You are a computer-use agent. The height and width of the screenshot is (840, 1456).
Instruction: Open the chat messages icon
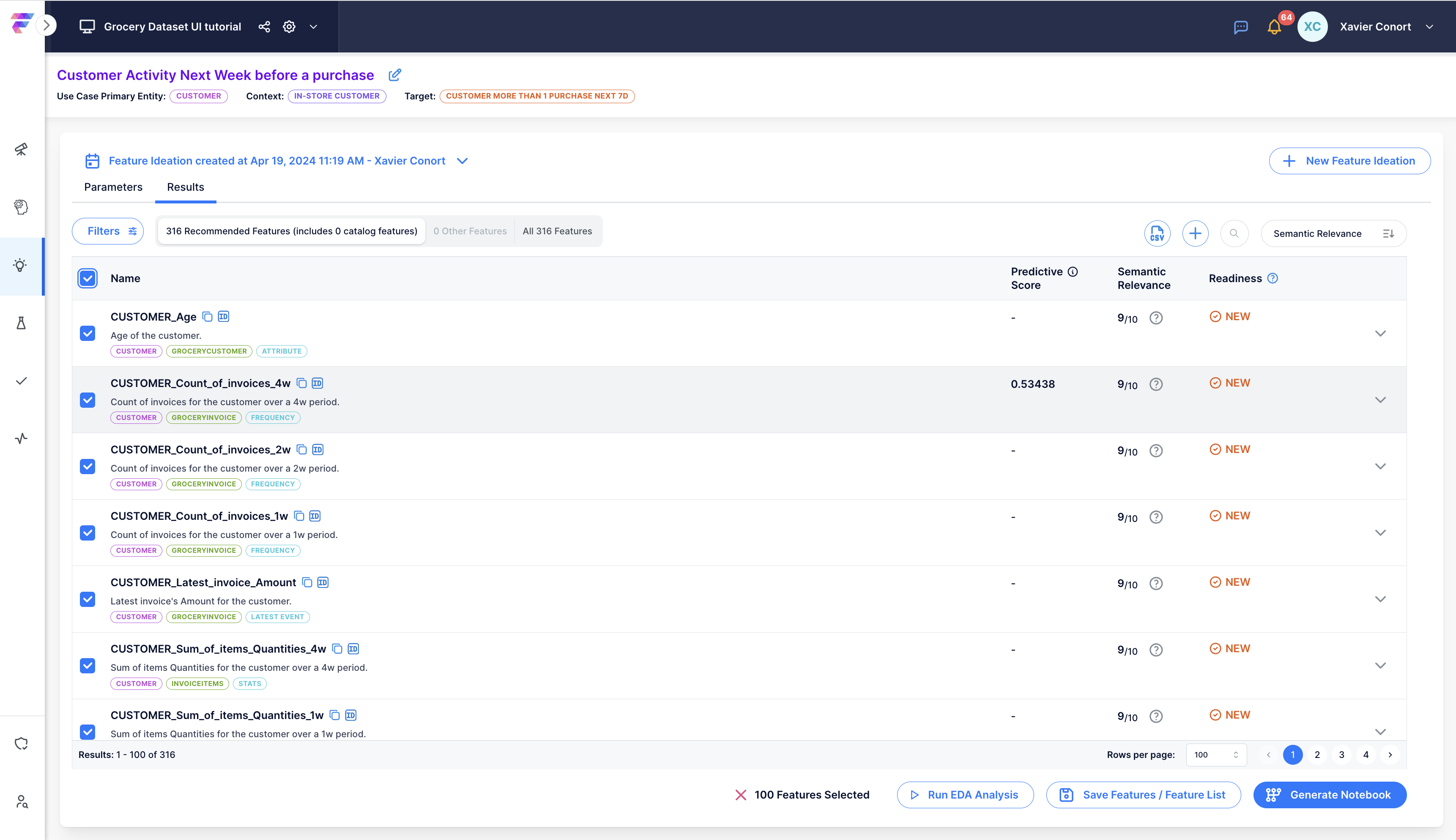[1241, 27]
